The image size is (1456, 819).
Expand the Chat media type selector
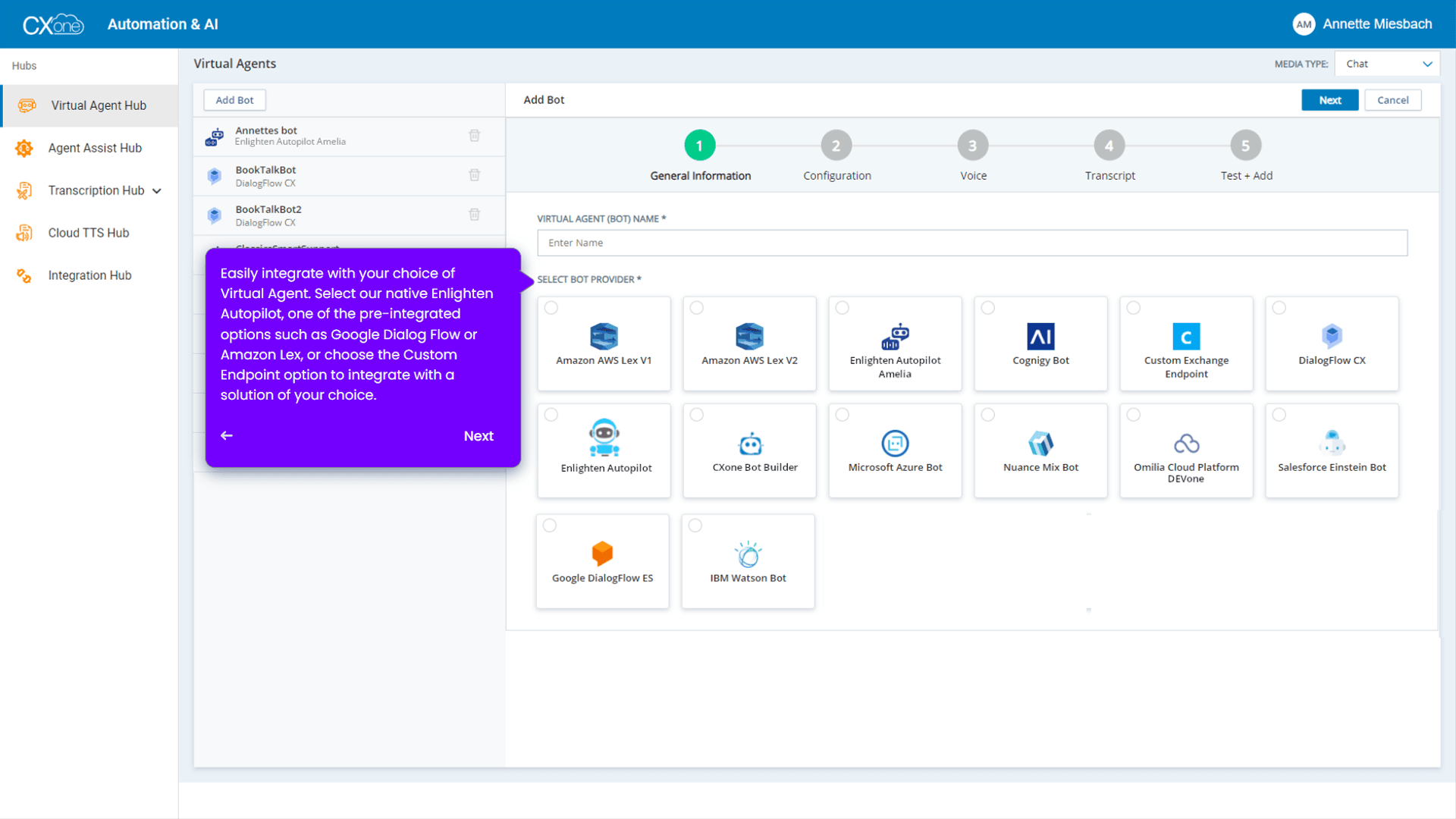(x=1387, y=64)
